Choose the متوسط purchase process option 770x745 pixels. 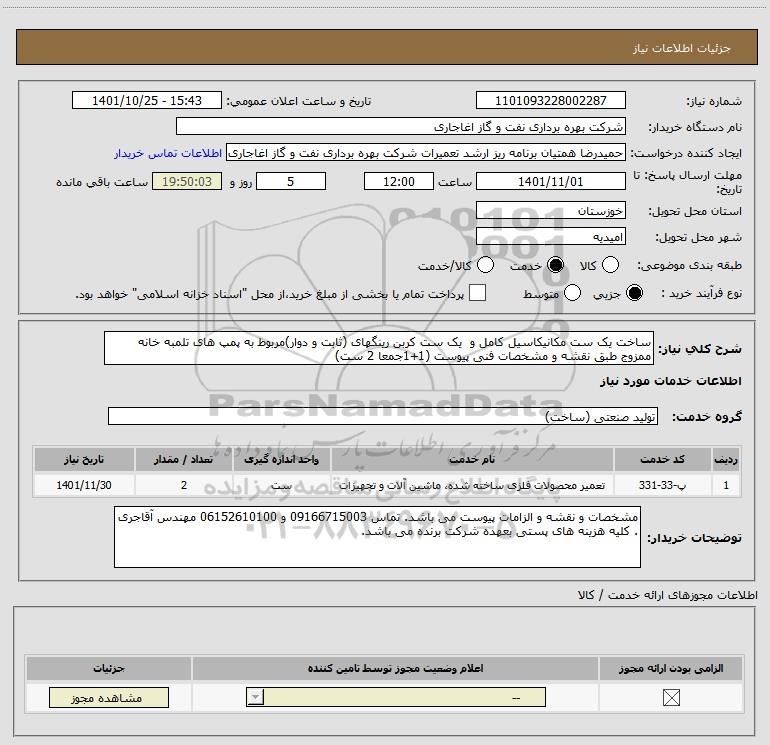[572, 293]
